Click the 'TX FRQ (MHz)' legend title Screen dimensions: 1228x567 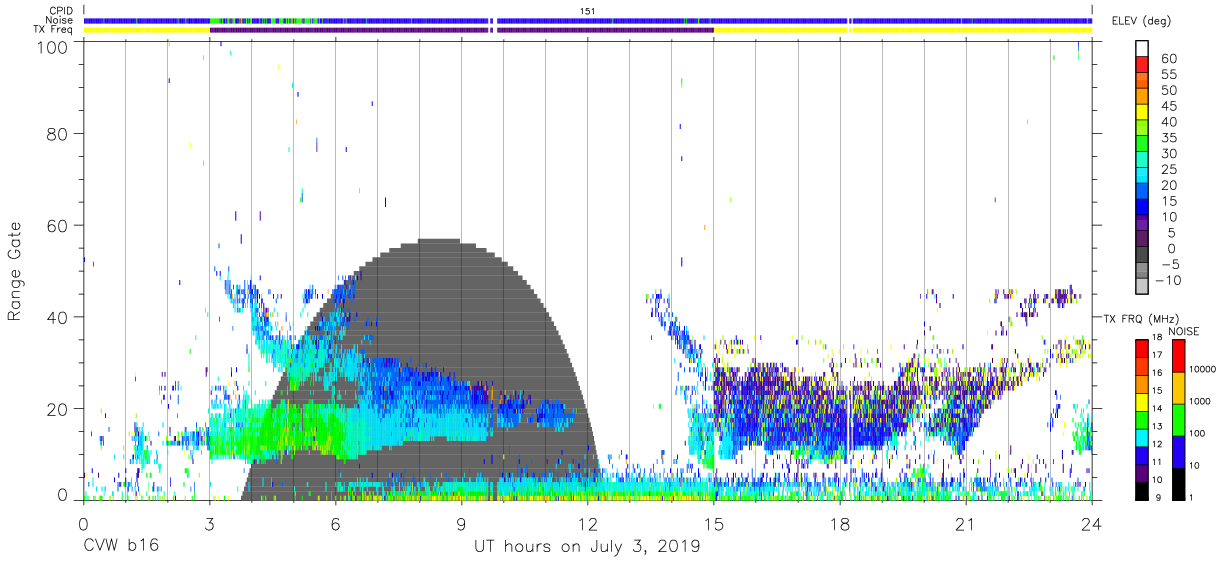tap(1141, 318)
